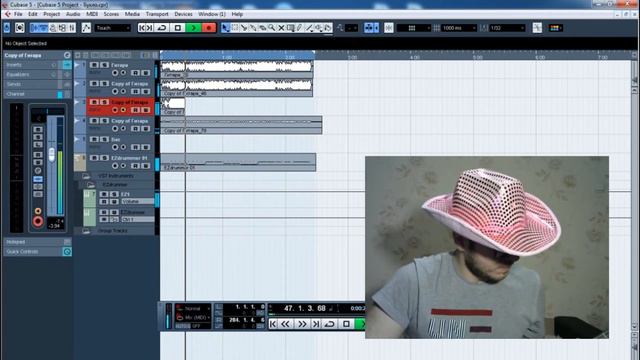Screen dimensions: 640x360
Task: Open the Mixer from toolbar
Action: [x=72, y=28]
